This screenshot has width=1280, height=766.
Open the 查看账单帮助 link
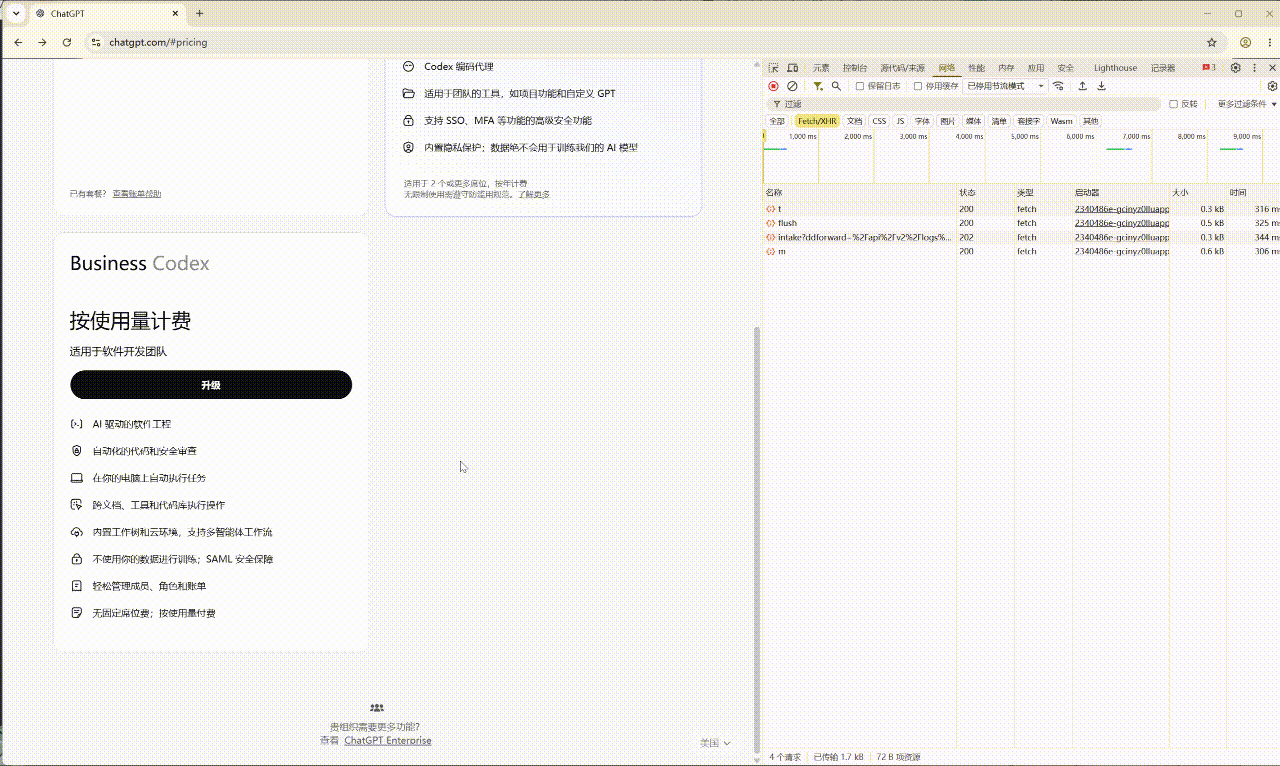tap(136, 194)
